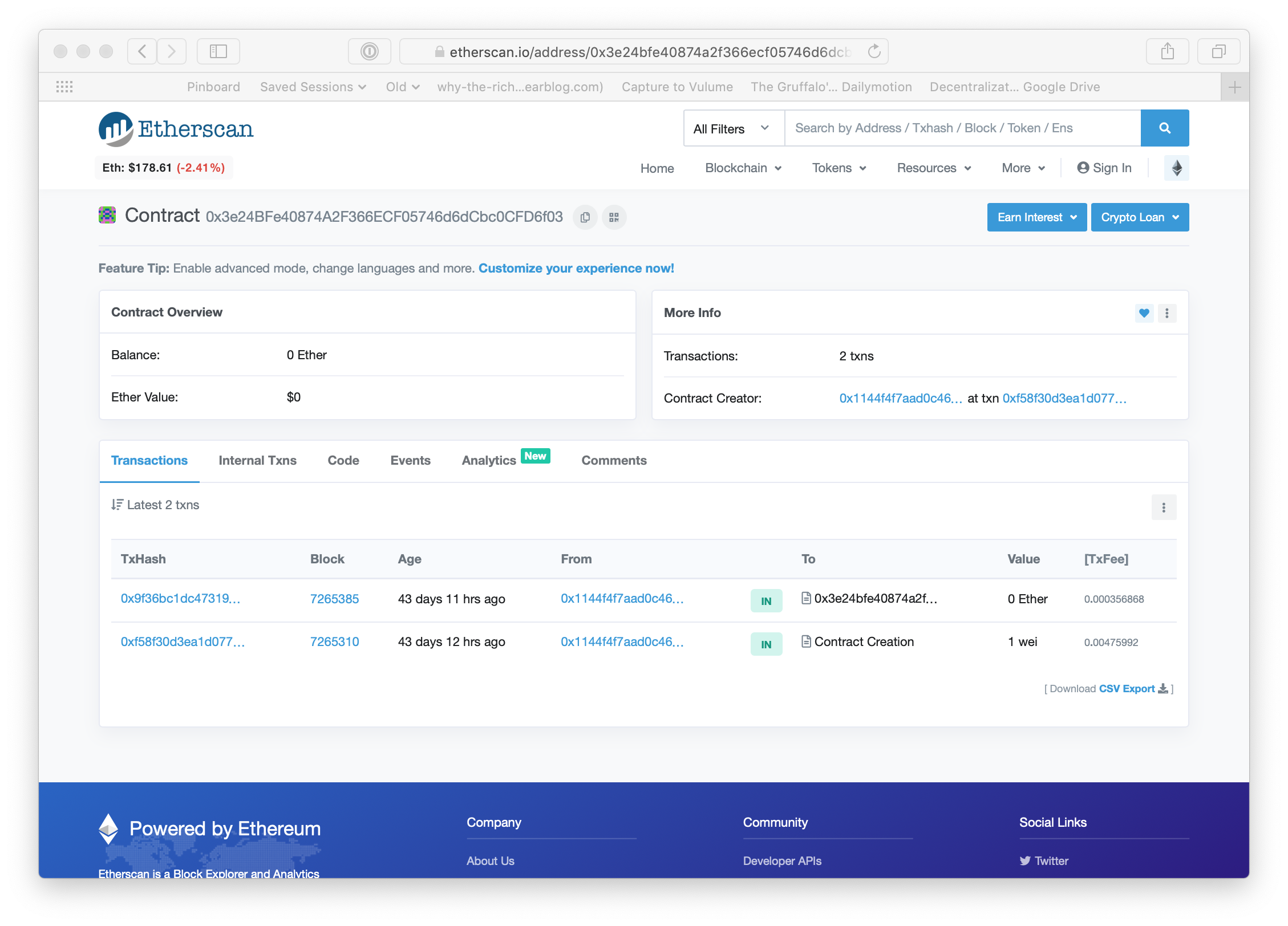Open the Decentralizat... Google Drive bookmark

click(x=1015, y=87)
